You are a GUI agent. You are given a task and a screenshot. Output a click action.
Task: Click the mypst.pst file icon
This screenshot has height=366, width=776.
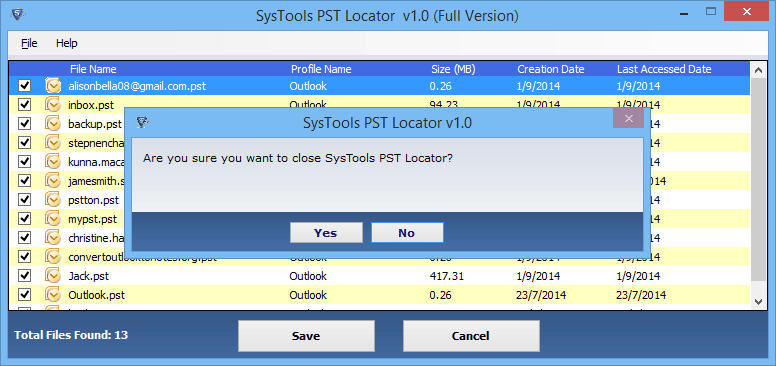53,219
